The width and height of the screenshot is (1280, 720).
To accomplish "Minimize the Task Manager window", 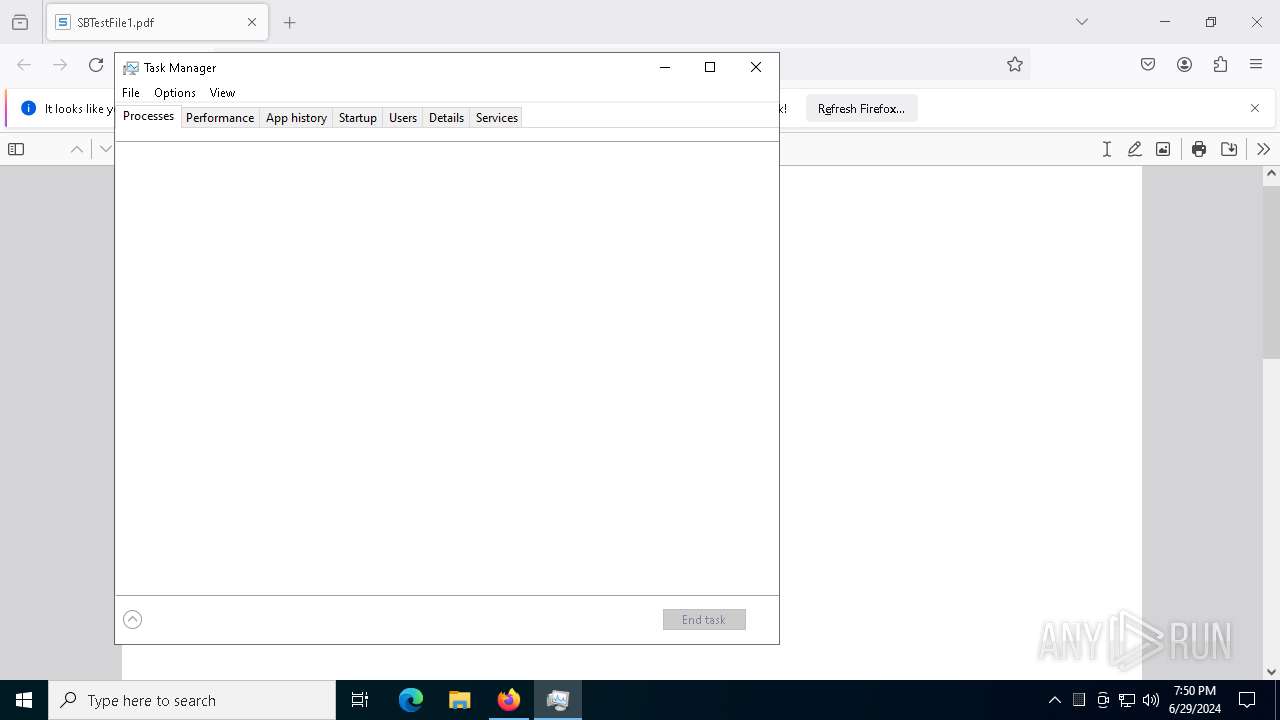I will pyautogui.click(x=664, y=67).
